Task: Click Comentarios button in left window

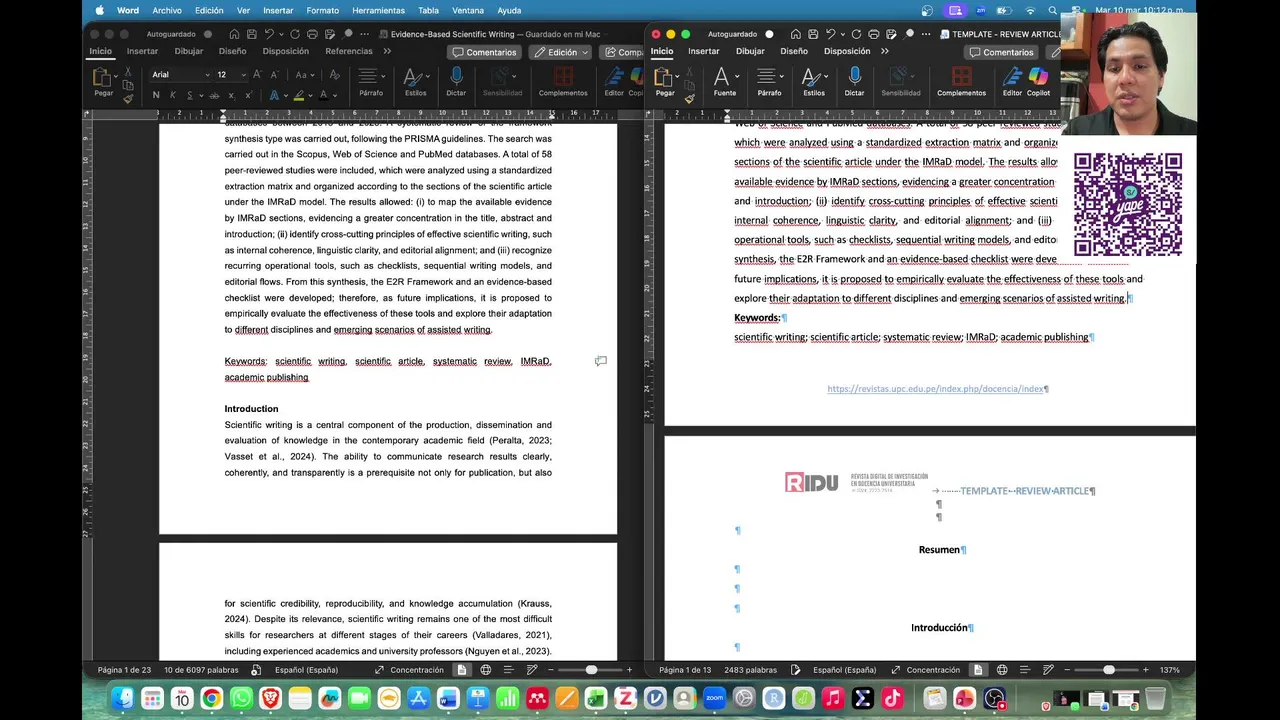Action: pos(484,52)
